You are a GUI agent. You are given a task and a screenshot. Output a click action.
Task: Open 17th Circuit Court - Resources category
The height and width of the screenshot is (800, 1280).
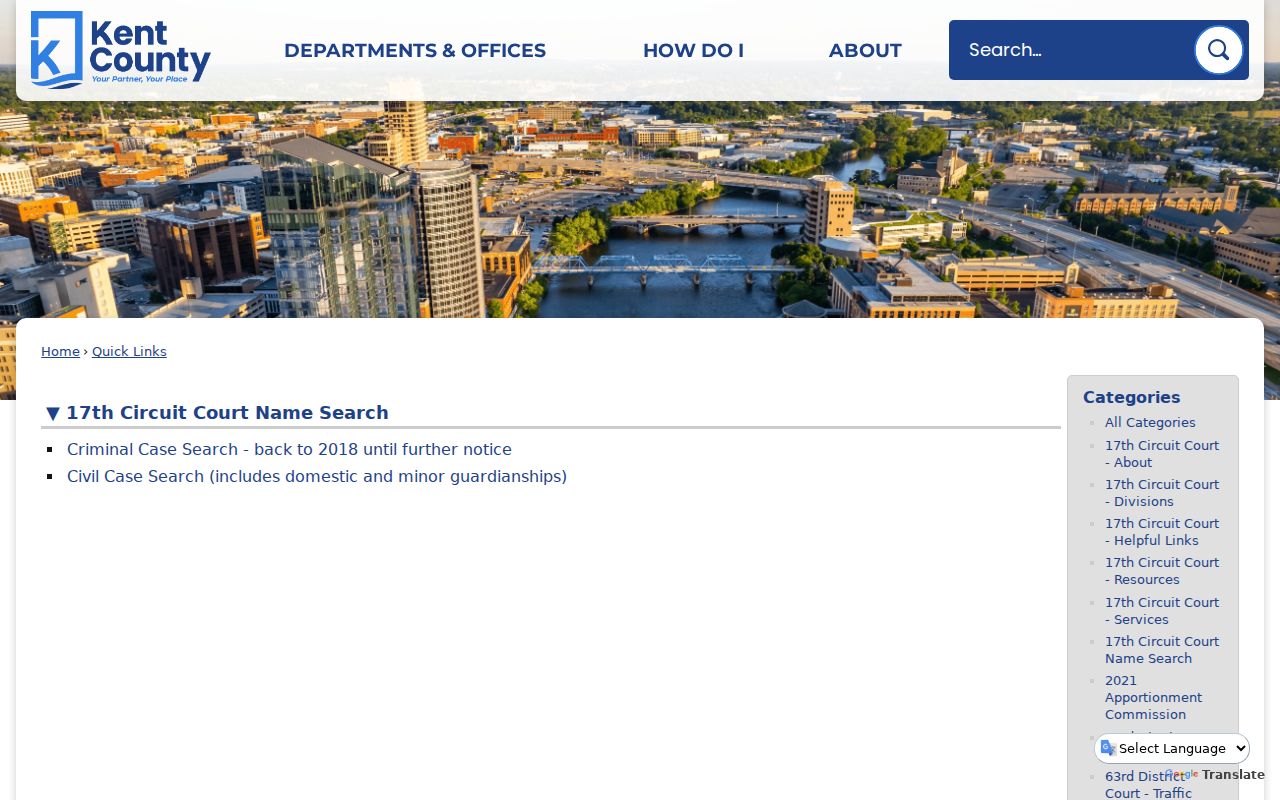1162,571
